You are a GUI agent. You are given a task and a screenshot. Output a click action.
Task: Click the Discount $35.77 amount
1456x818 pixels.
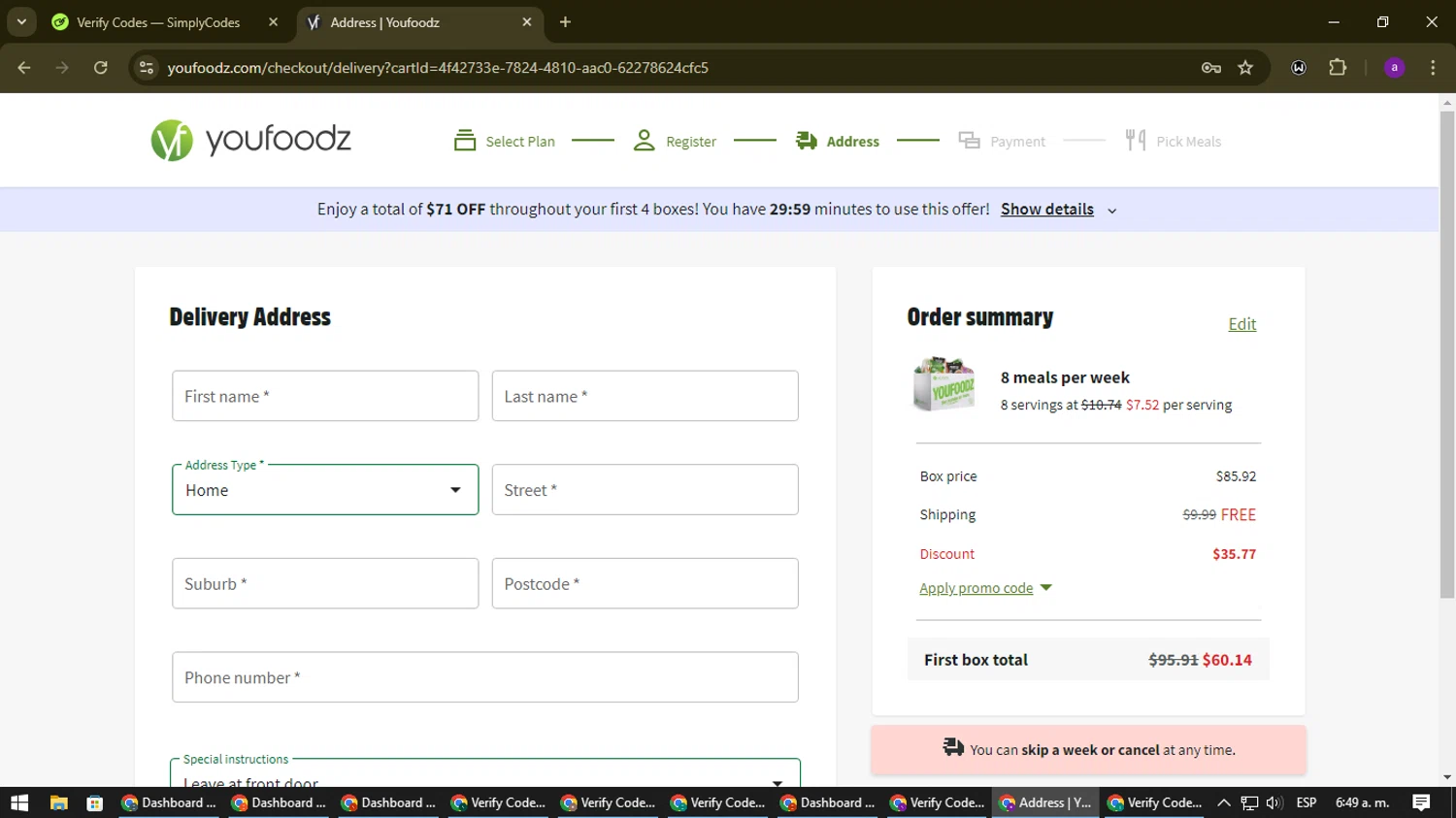pyautogui.click(x=1234, y=554)
